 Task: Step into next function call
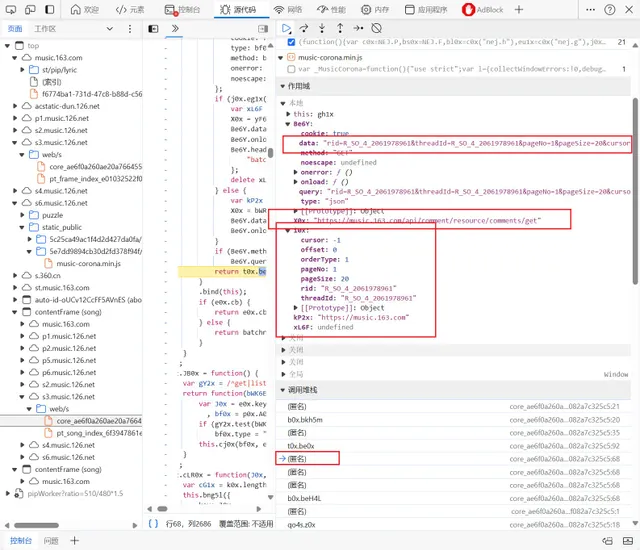click(x=322, y=28)
